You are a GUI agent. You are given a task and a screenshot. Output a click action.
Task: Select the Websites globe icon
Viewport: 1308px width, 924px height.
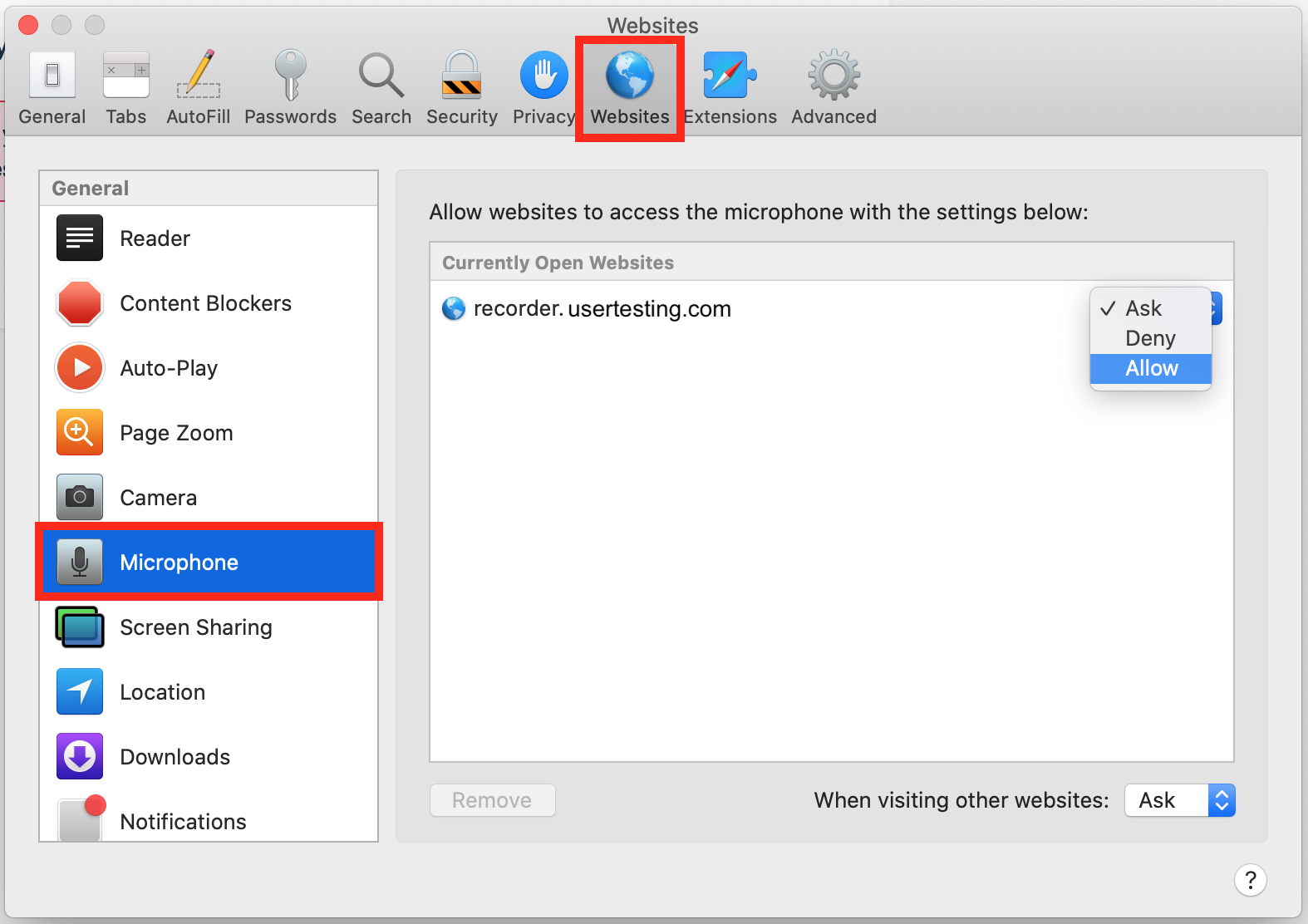(x=630, y=75)
